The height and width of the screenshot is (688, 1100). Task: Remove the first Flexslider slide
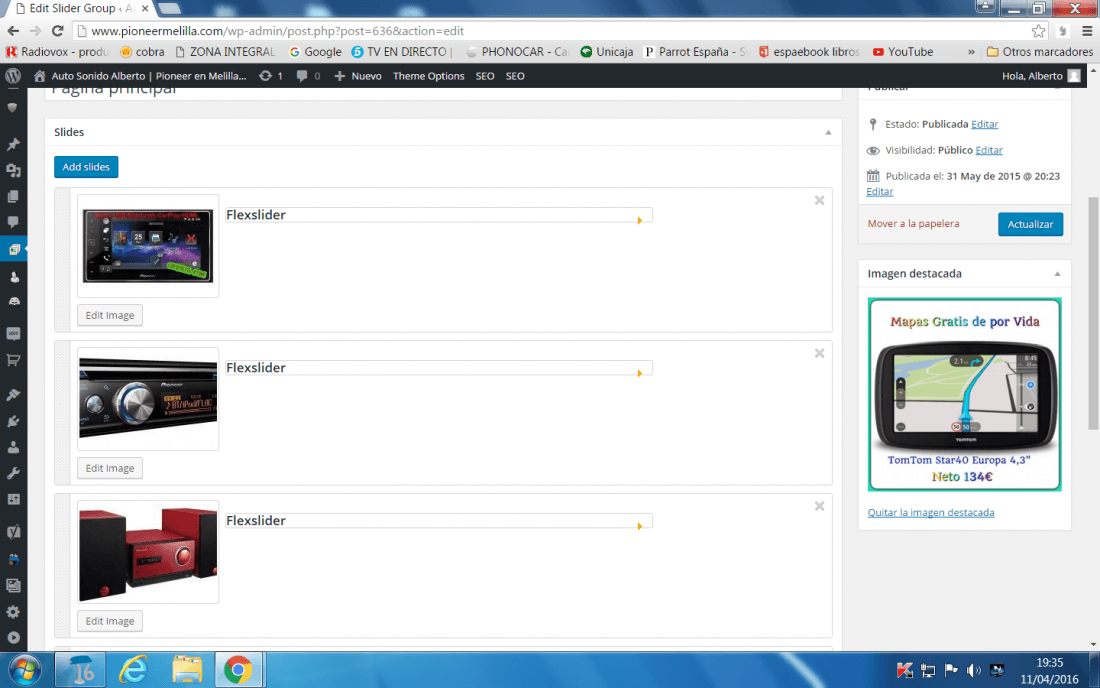(x=819, y=201)
